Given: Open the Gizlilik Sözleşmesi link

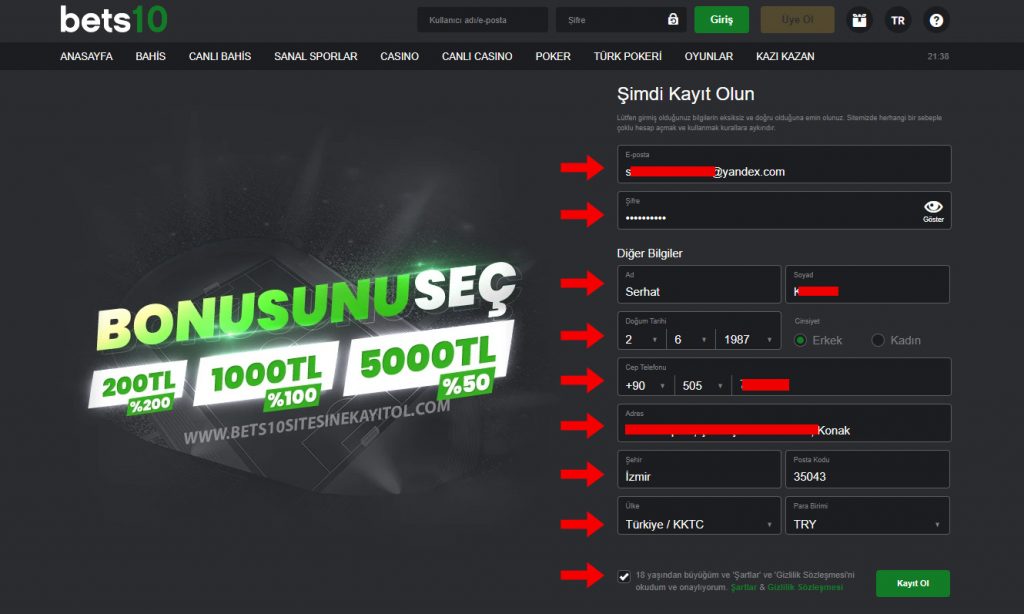Looking at the screenshot, I should (x=805, y=587).
